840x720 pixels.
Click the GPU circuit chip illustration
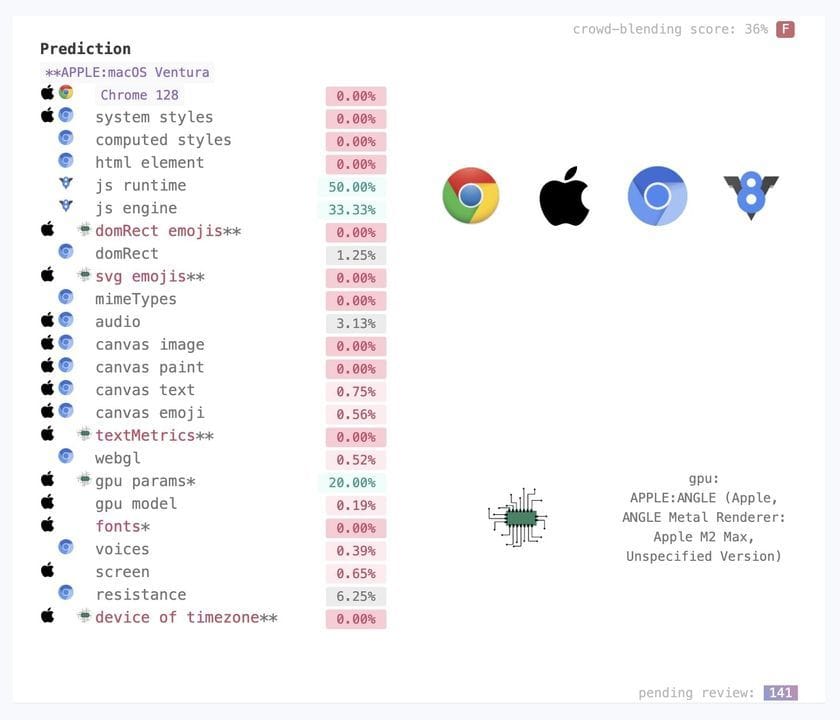(x=518, y=517)
